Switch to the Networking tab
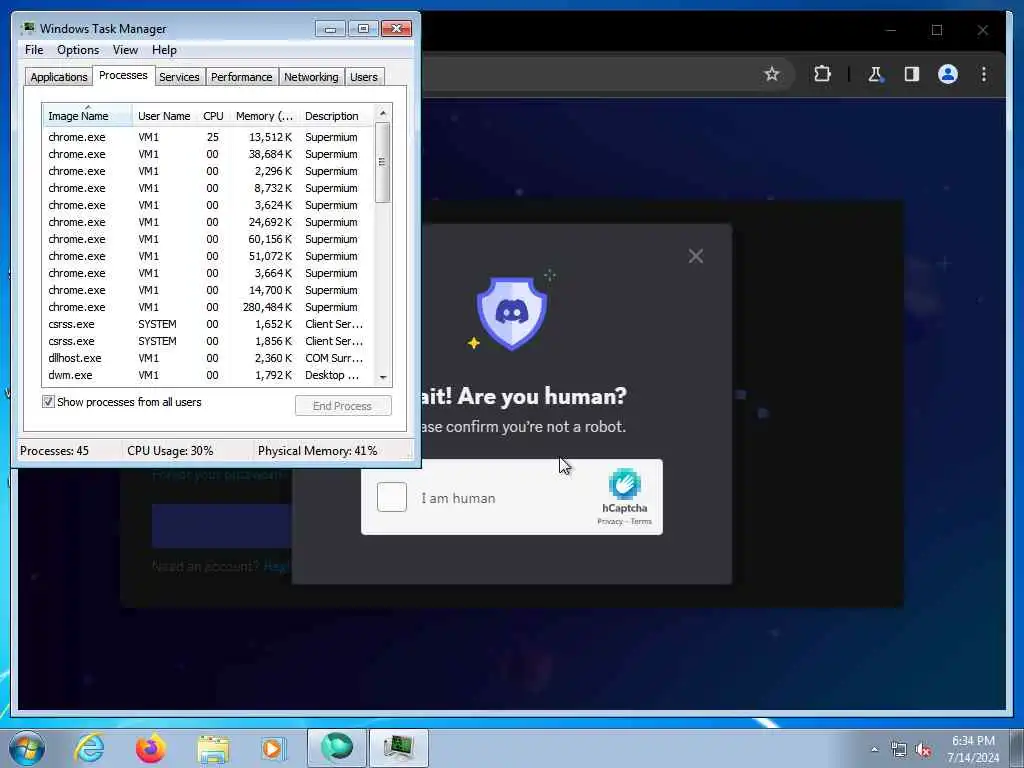Screen dimensions: 1024x768 311,77
